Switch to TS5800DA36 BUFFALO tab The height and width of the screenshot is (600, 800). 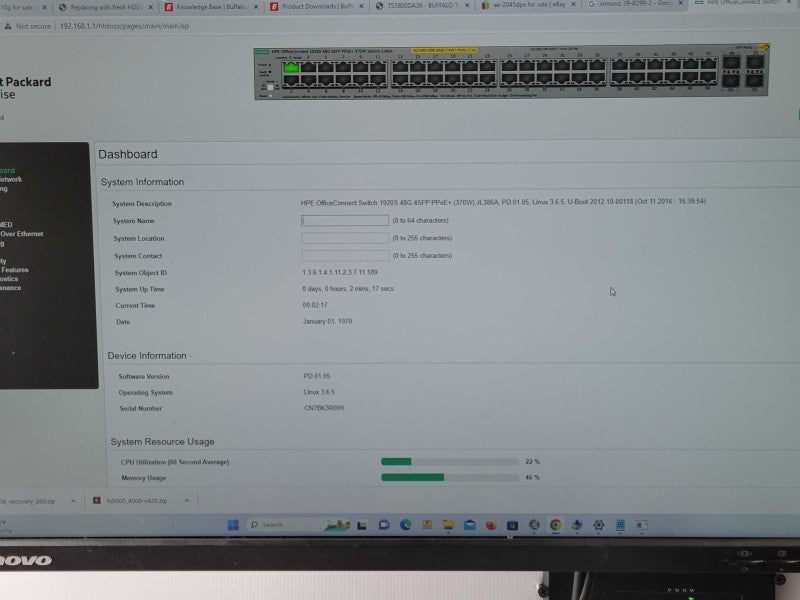(421, 6)
